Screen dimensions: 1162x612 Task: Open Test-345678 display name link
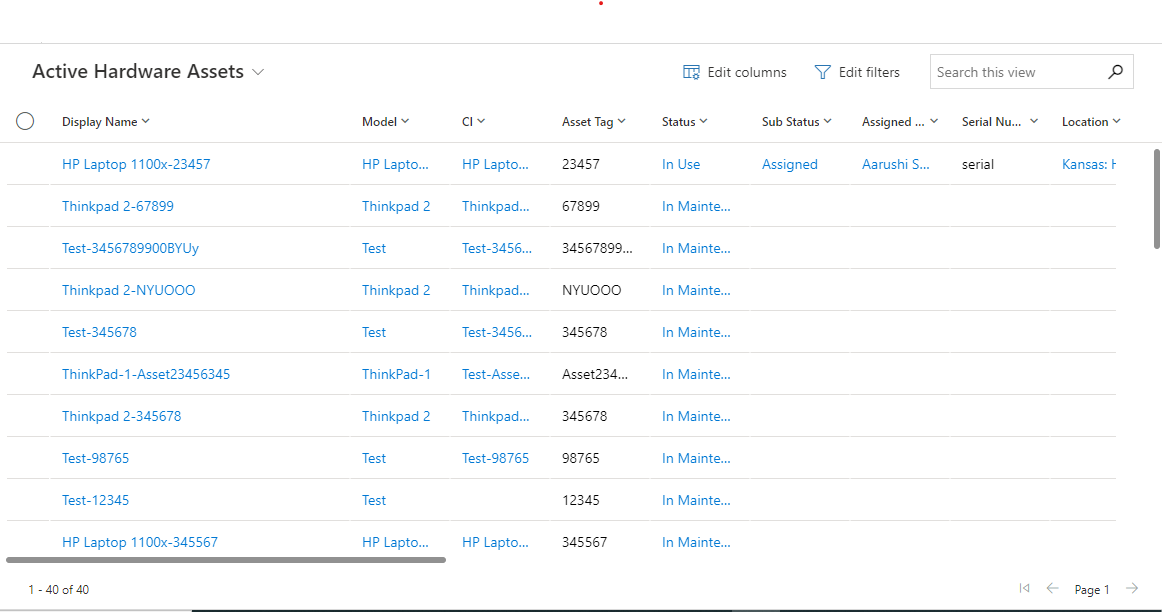(99, 333)
